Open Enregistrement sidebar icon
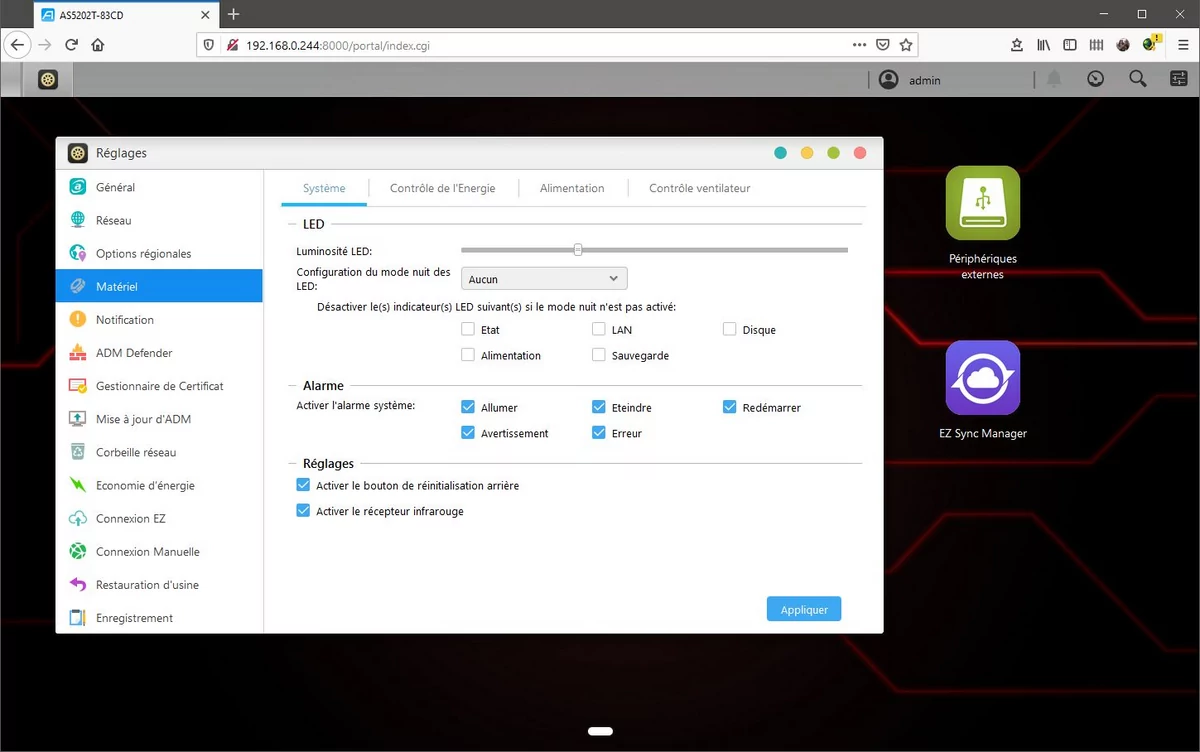Screen dimensions: 1200x752 click(x=78, y=617)
